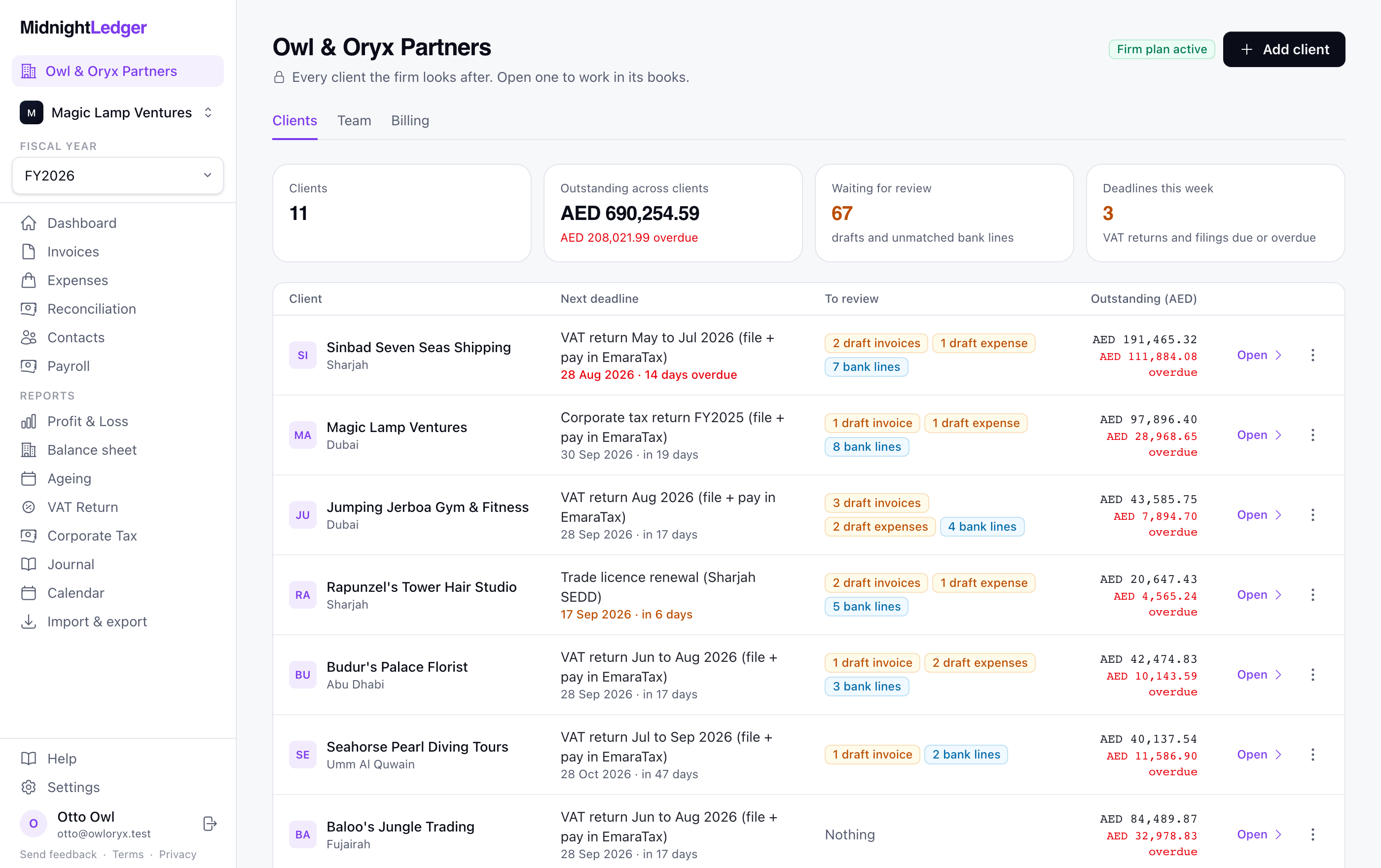Select Owl & Oryx Partners firm item

point(117,71)
